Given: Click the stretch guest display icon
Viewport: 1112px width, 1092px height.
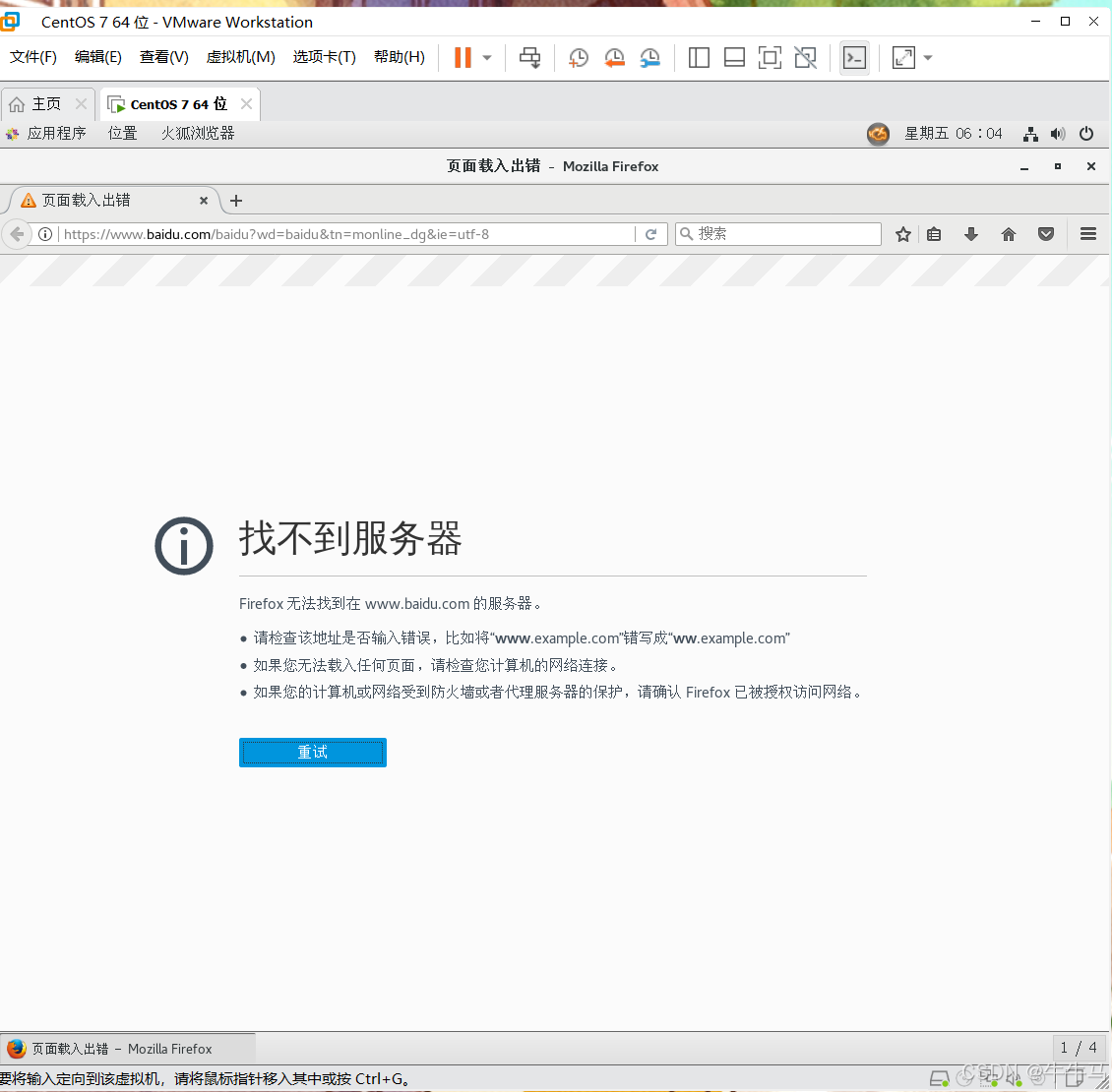Looking at the screenshot, I should click(x=903, y=57).
